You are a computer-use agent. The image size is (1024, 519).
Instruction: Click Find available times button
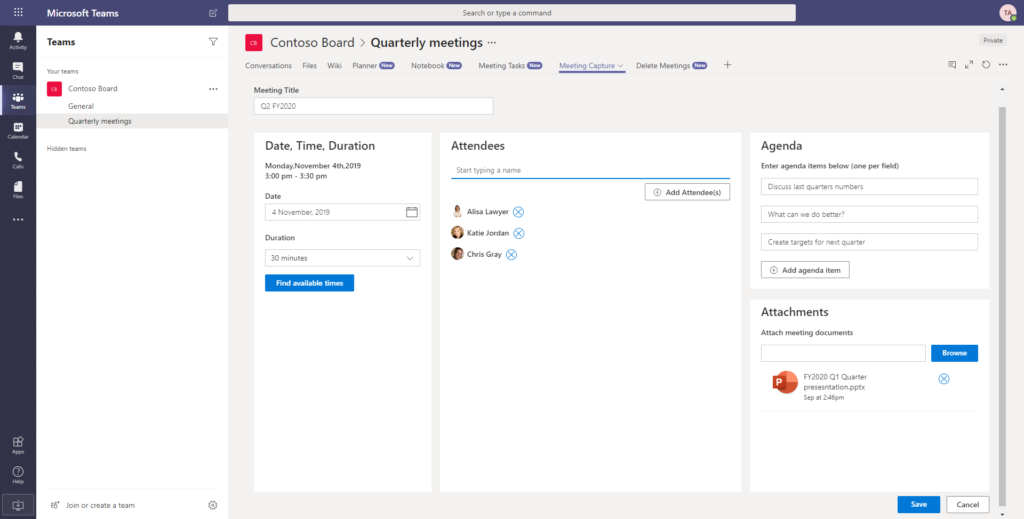[310, 283]
